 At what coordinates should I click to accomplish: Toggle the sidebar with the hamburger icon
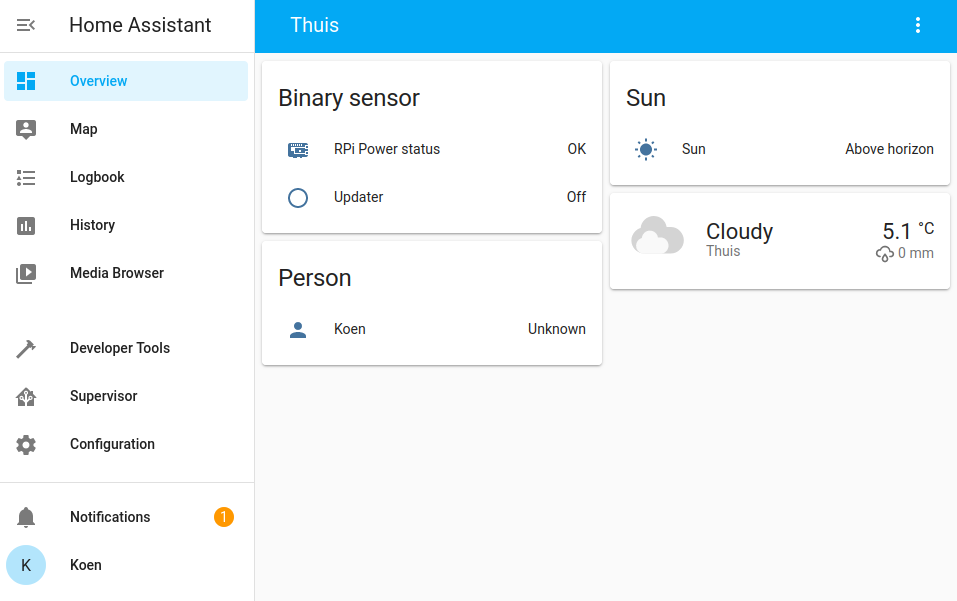click(x=26, y=25)
